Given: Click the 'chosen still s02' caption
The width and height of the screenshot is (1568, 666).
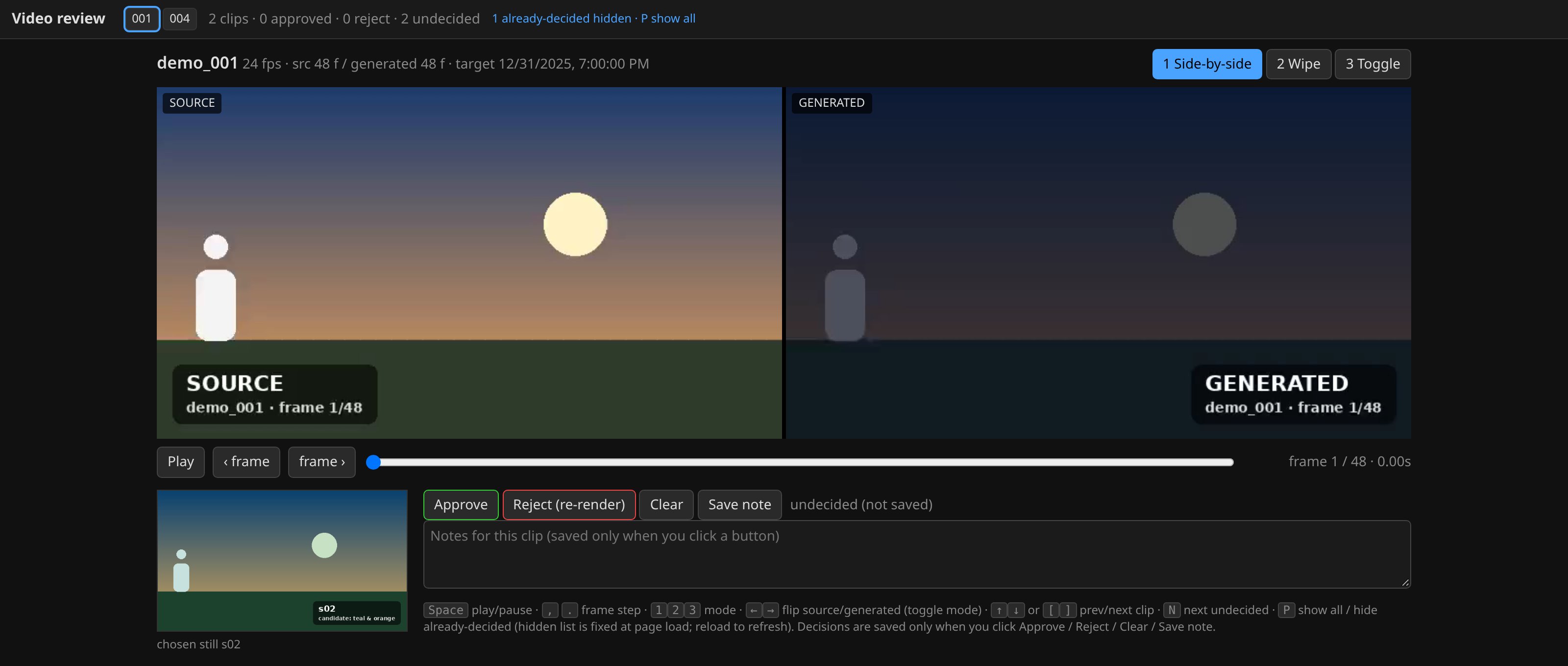Looking at the screenshot, I should (x=198, y=644).
